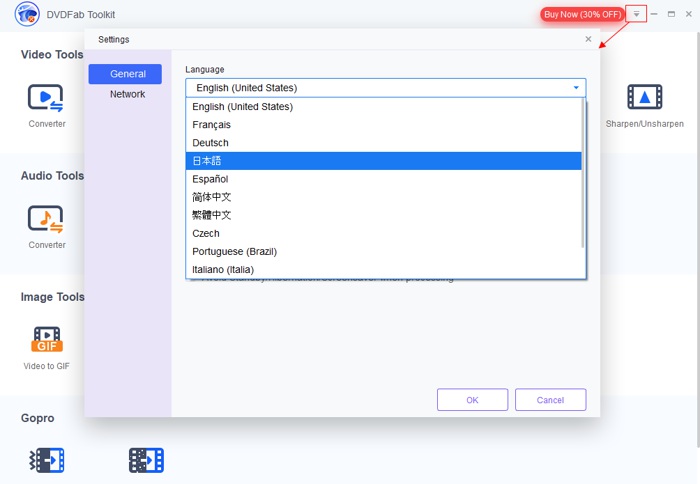Switch to the General settings tab
700x484 pixels.
click(x=125, y=74)
